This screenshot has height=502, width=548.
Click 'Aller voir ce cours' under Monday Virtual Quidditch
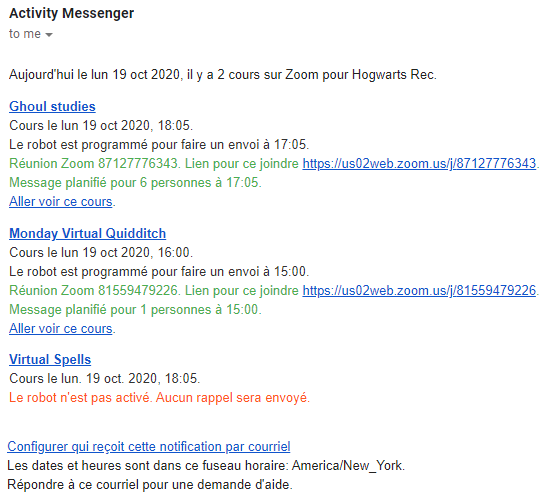pyautogui.click(x=61, y=329)
